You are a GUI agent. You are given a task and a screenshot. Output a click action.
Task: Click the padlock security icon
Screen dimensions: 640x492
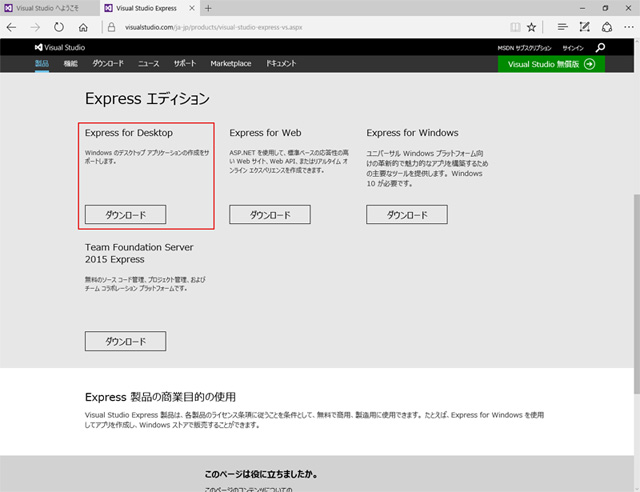click(x=111, y=27)
